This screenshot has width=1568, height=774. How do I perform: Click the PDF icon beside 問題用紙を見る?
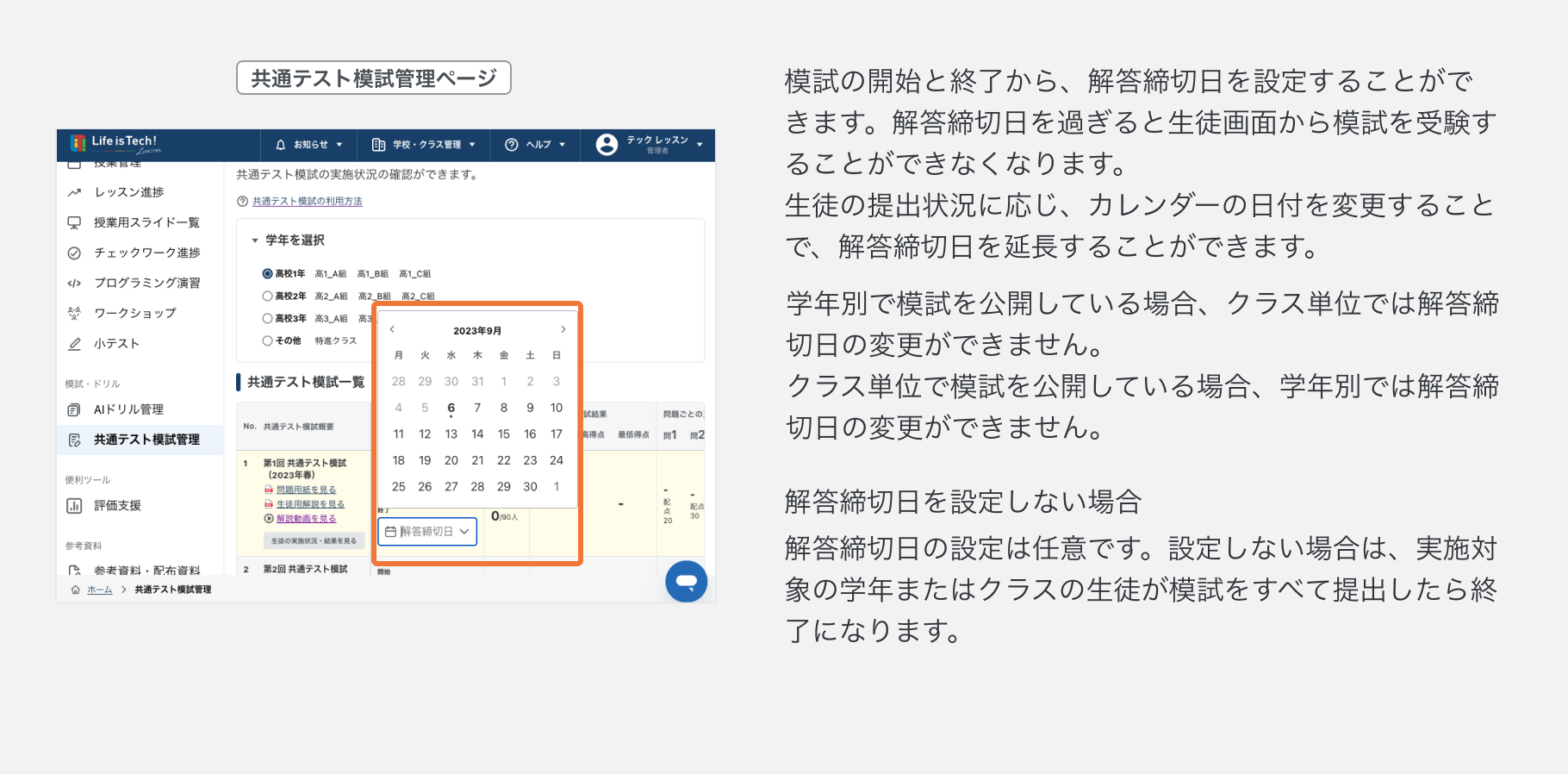tap(269, 490)
